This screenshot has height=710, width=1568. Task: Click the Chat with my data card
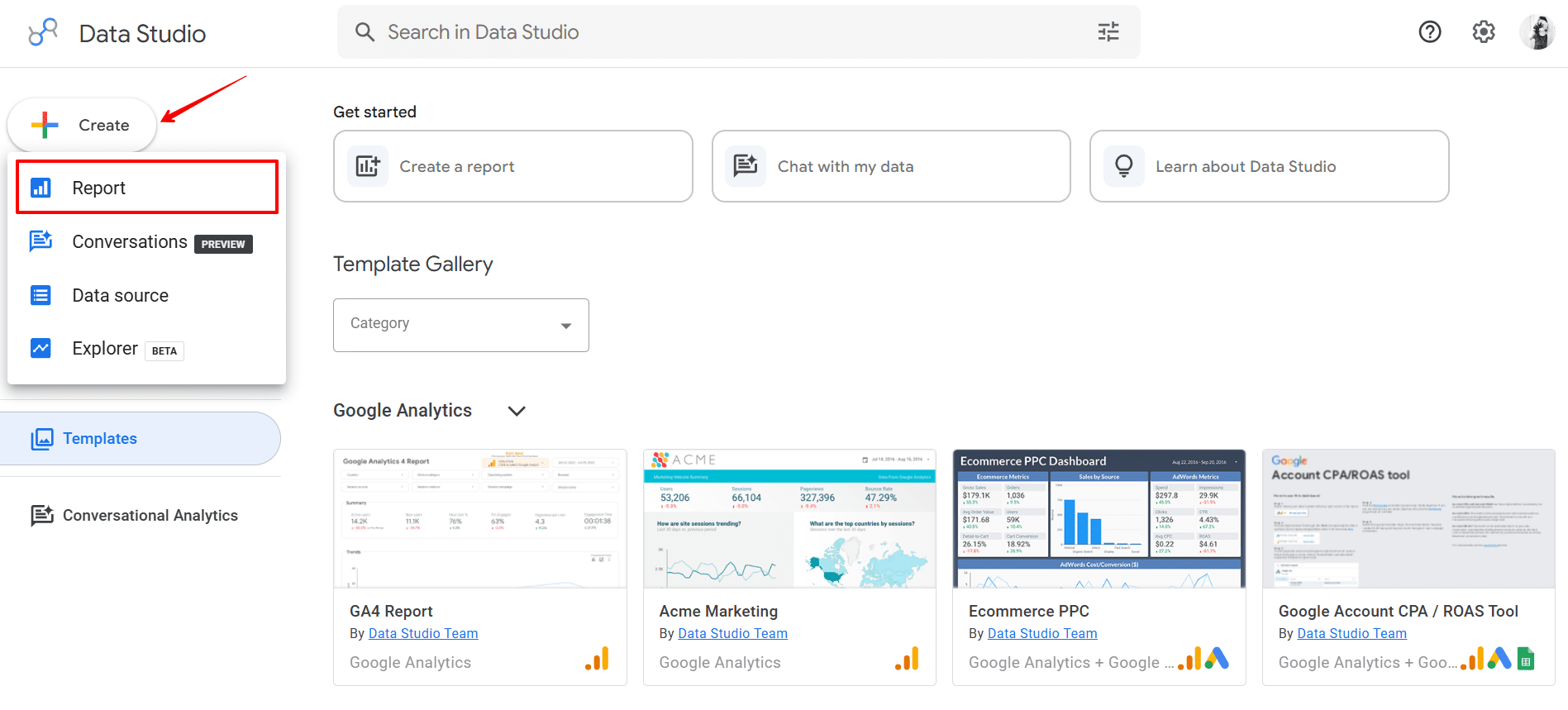(891, 166)
